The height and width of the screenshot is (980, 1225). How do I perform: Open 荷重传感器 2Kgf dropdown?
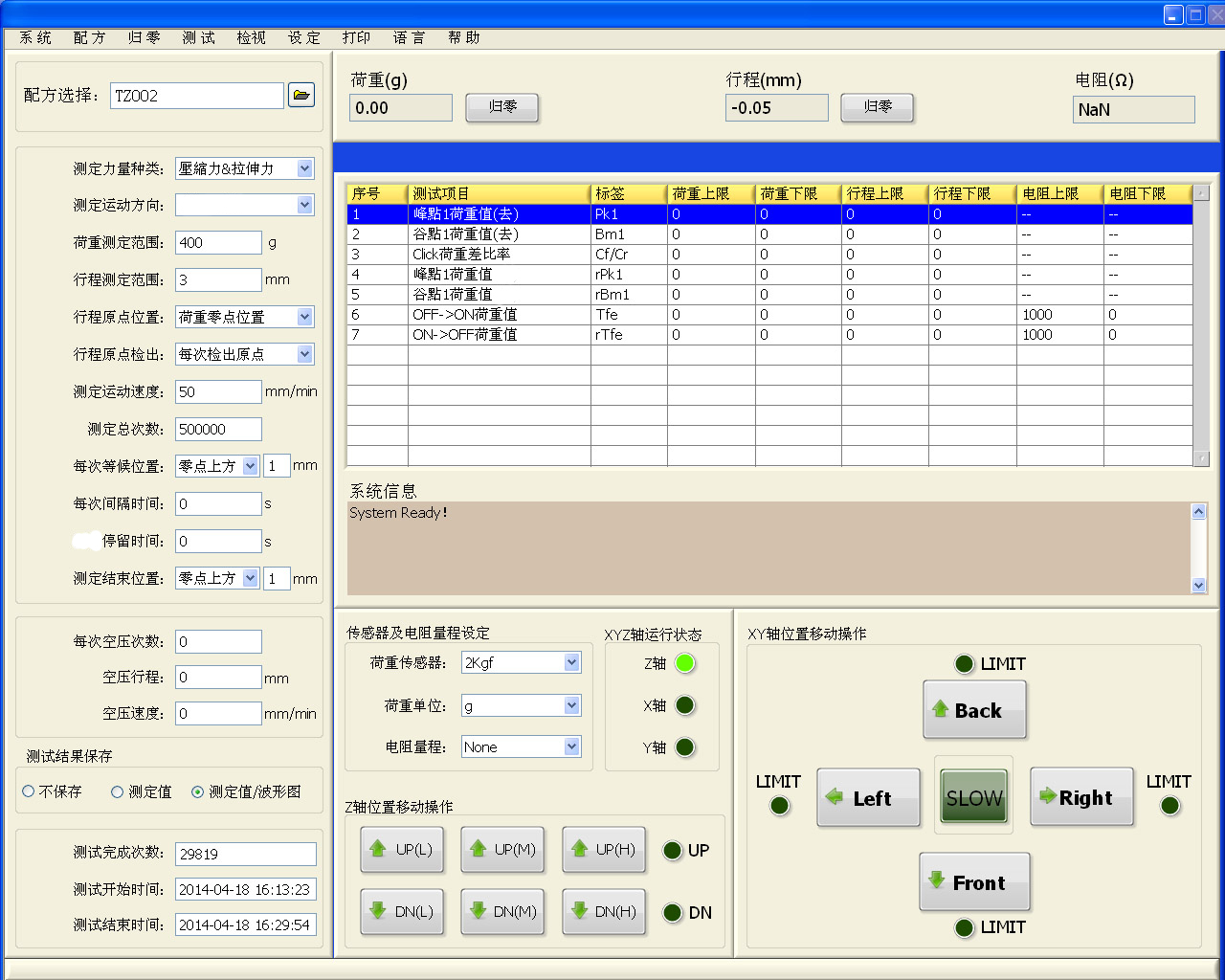571,662
